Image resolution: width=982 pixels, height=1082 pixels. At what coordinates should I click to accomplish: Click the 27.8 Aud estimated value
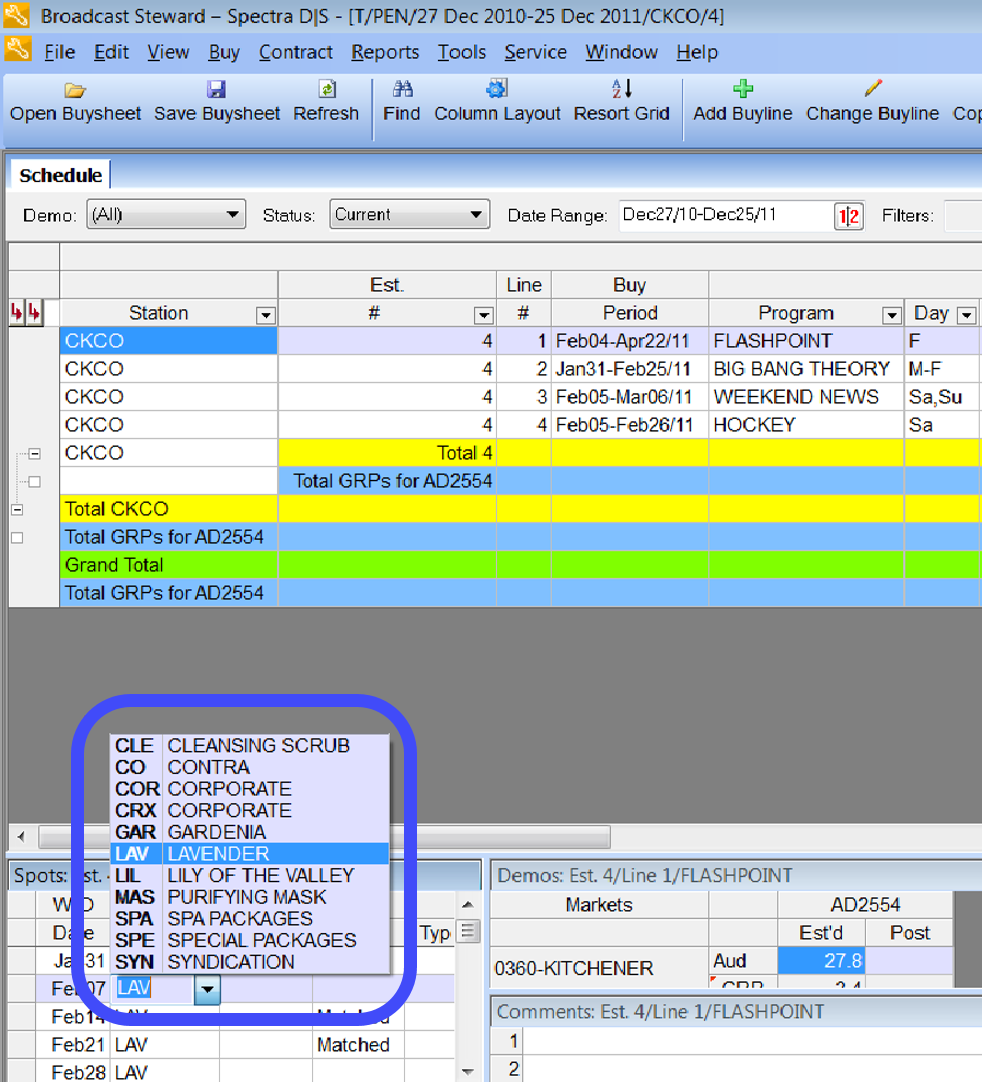[821, 961]
